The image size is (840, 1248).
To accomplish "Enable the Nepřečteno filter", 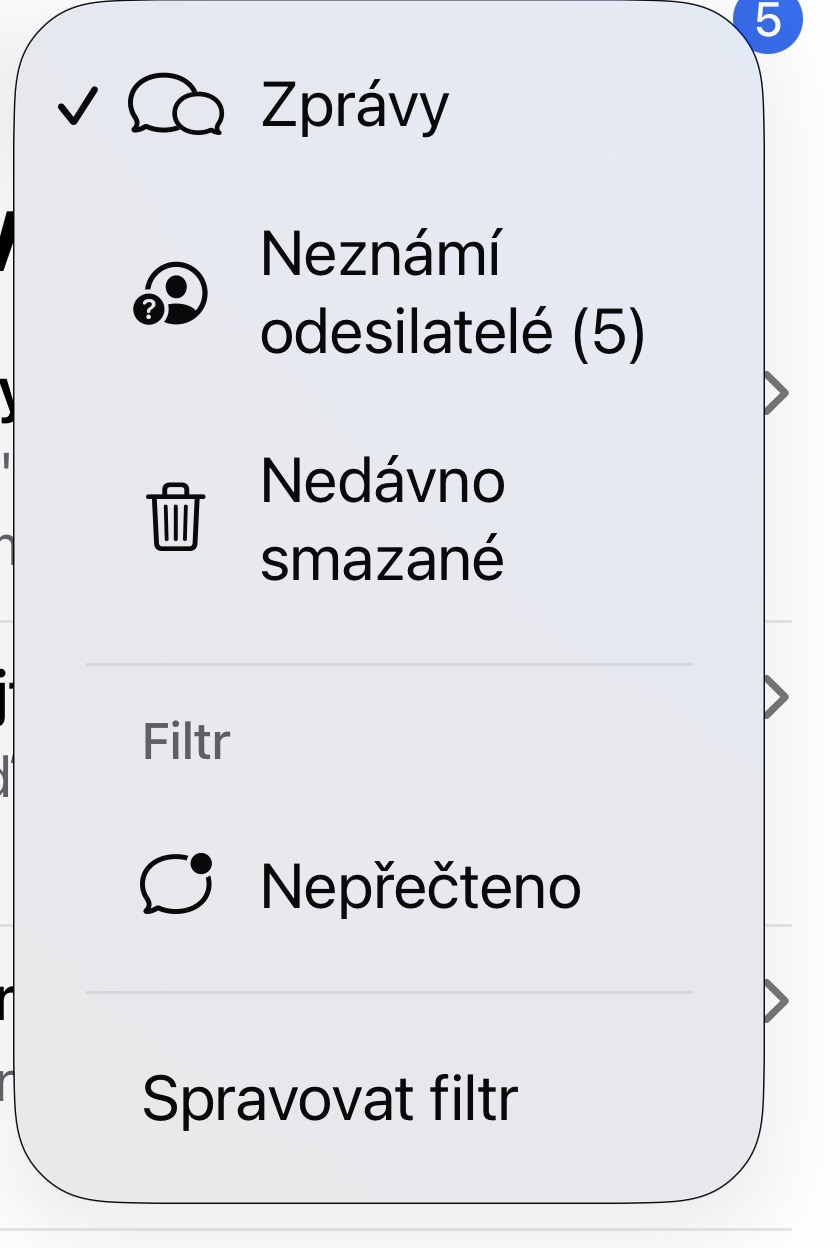I will (x=420, y=886).
